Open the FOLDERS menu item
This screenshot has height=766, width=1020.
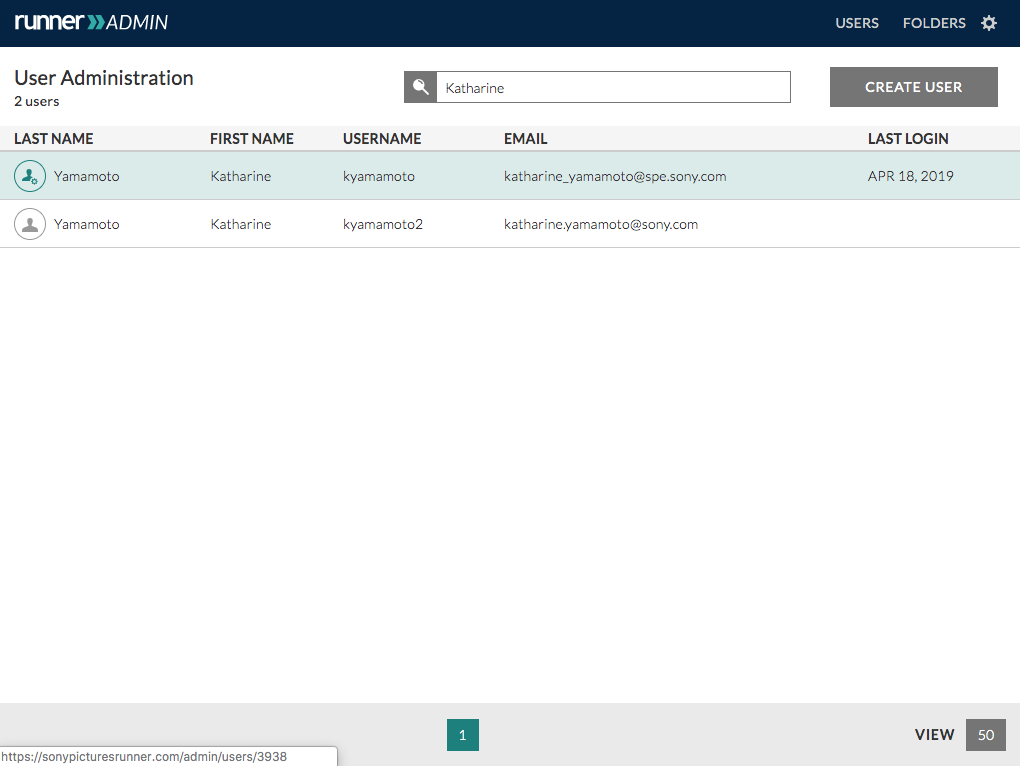(x=934, y=23)
